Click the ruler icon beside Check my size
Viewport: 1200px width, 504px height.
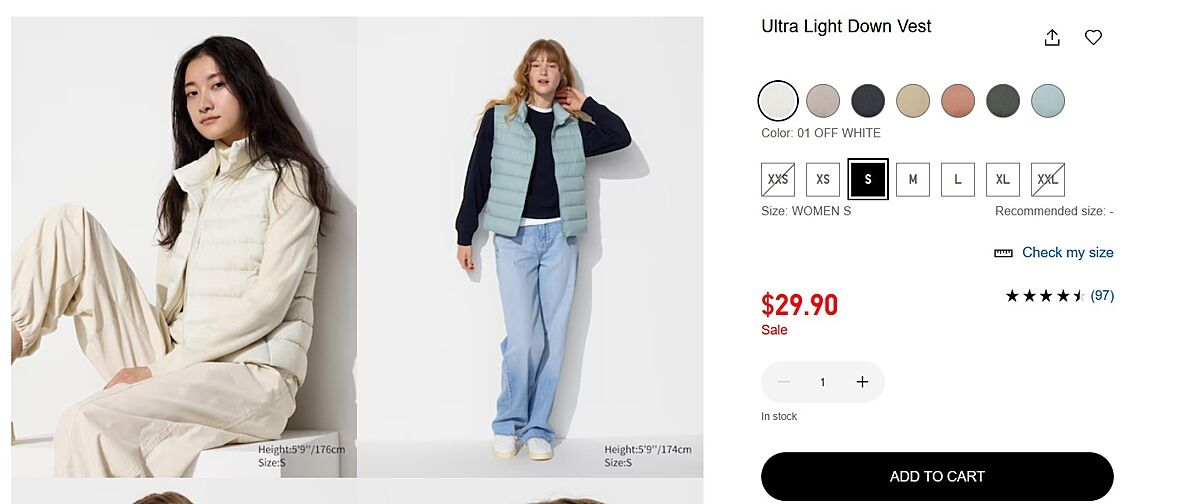click(x=1003, y=253)
